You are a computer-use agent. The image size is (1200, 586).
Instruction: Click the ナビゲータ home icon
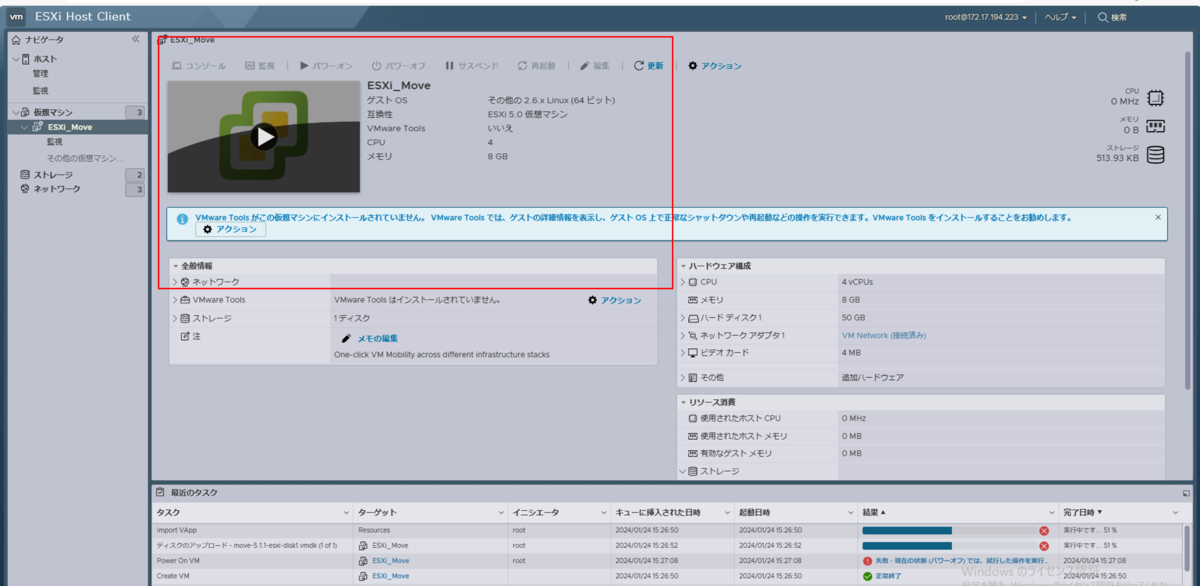tap(16, 39)
